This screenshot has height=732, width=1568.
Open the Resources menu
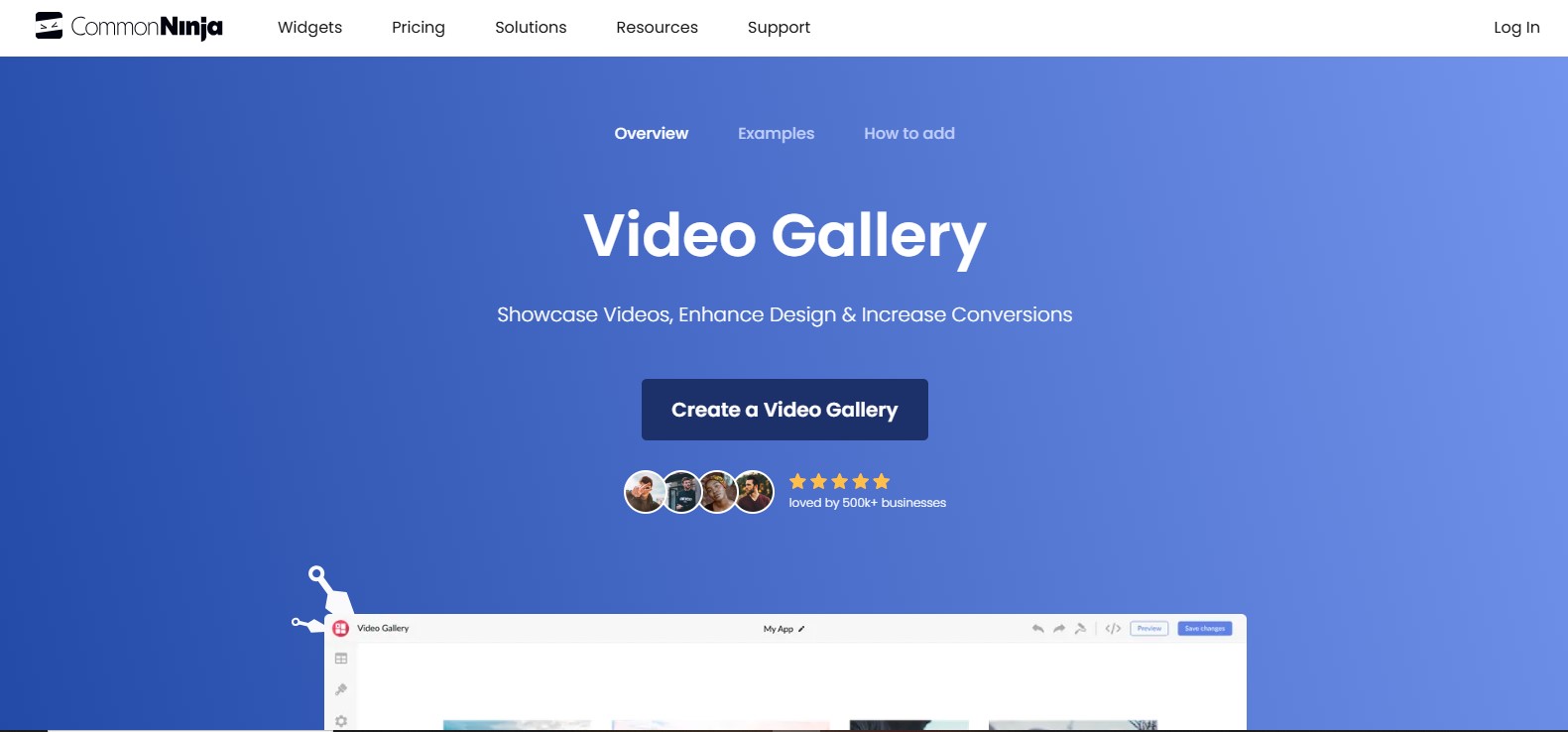point(657,28)
